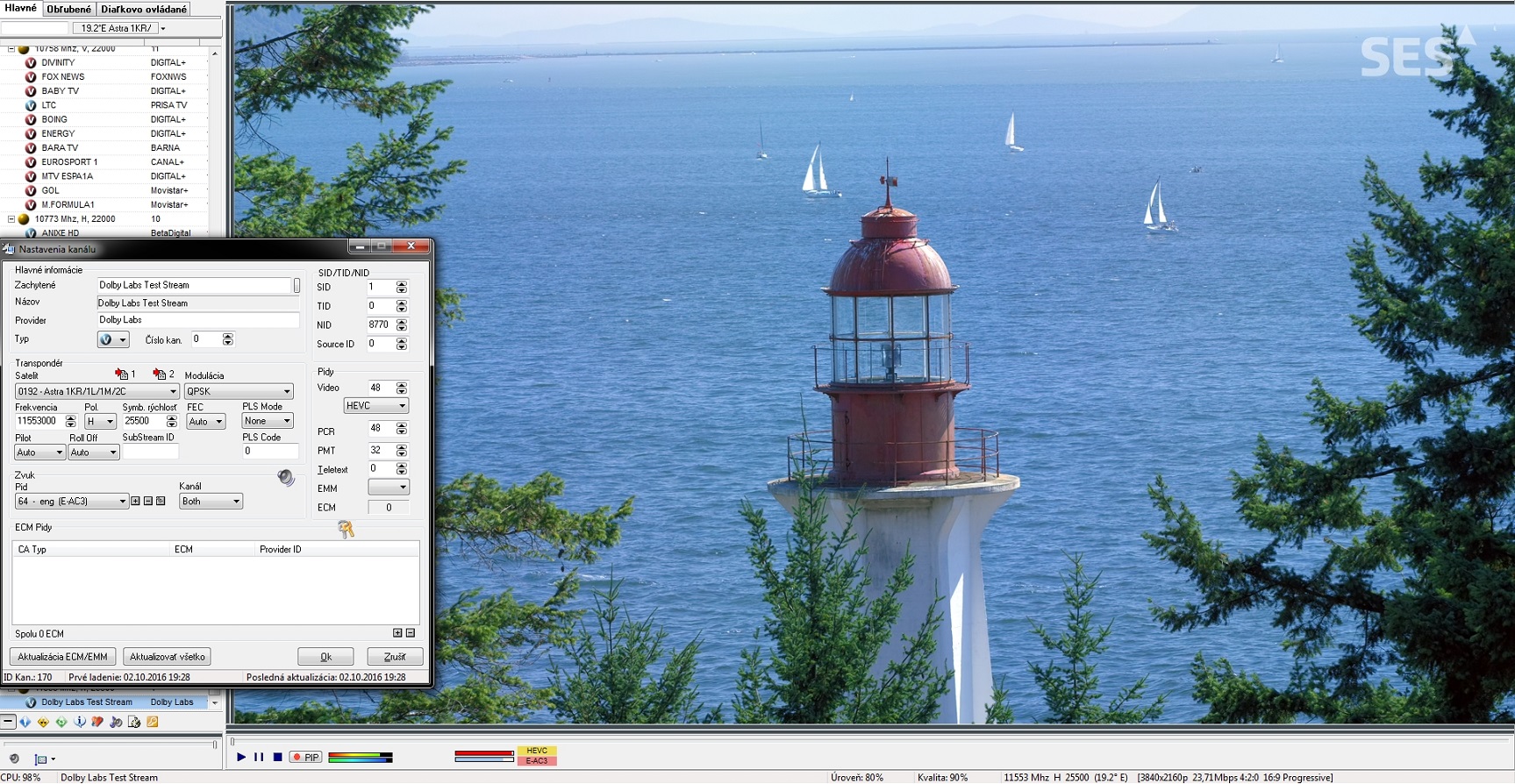Open the Modulácia QPSK dropdown
This screenshot has width=1515, height=784.
[239, 391]
